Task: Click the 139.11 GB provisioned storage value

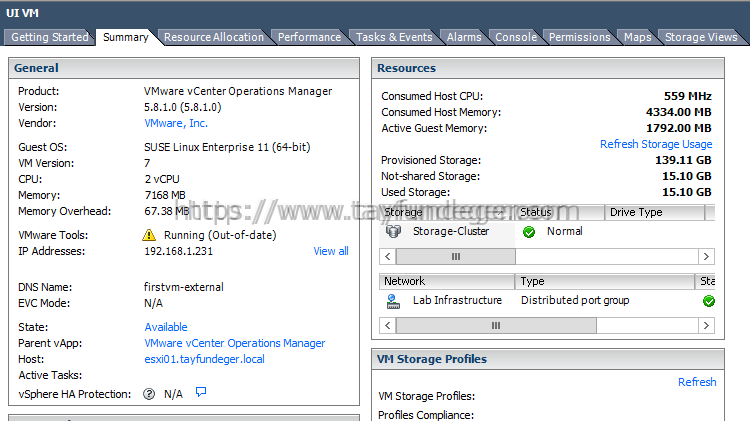Action: pos(683,160)
